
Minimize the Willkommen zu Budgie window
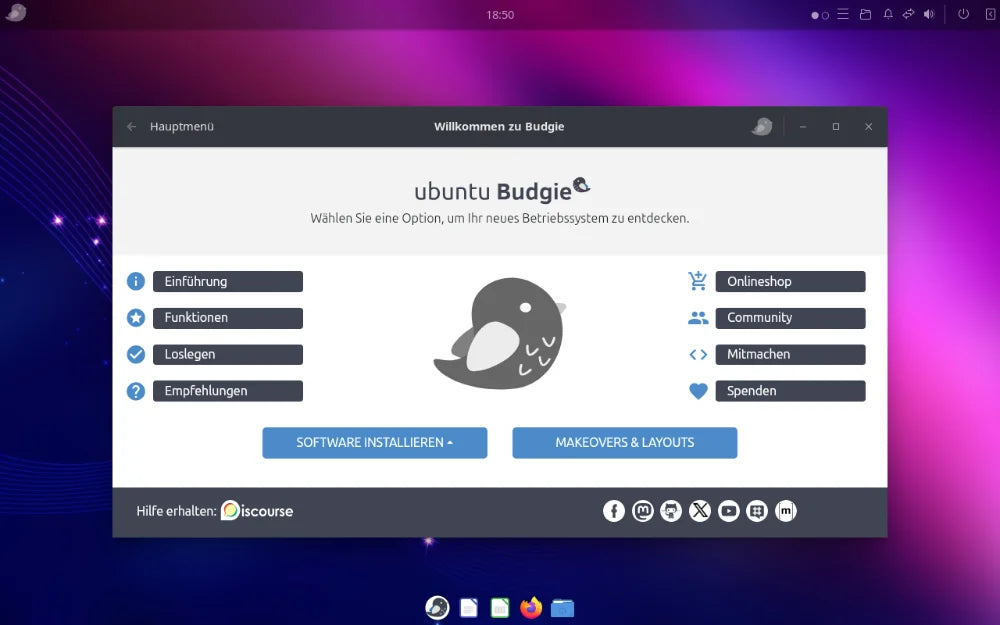click(x=803, y=127)
